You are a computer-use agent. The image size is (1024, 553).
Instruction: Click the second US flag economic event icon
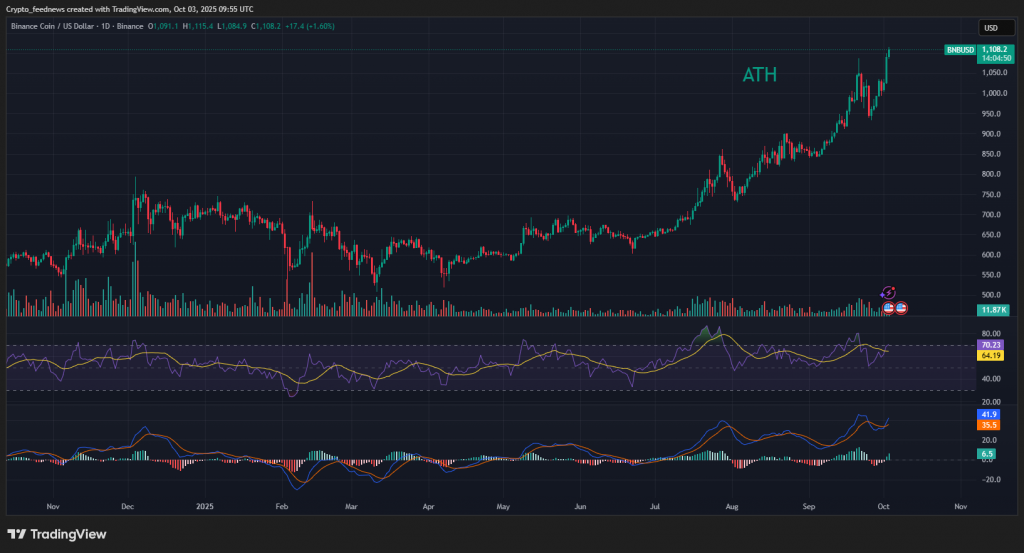[901, 308]
